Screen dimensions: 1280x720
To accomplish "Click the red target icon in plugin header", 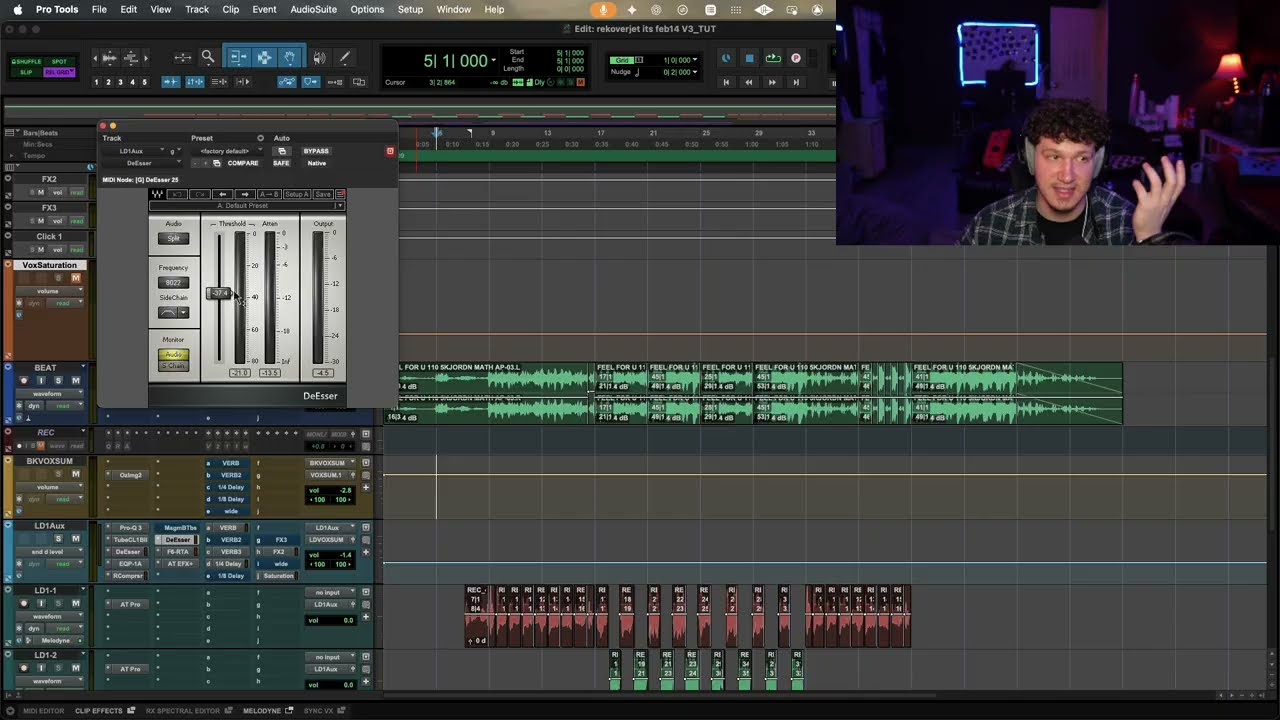I will pyautogui.click(x=390, y=151).
